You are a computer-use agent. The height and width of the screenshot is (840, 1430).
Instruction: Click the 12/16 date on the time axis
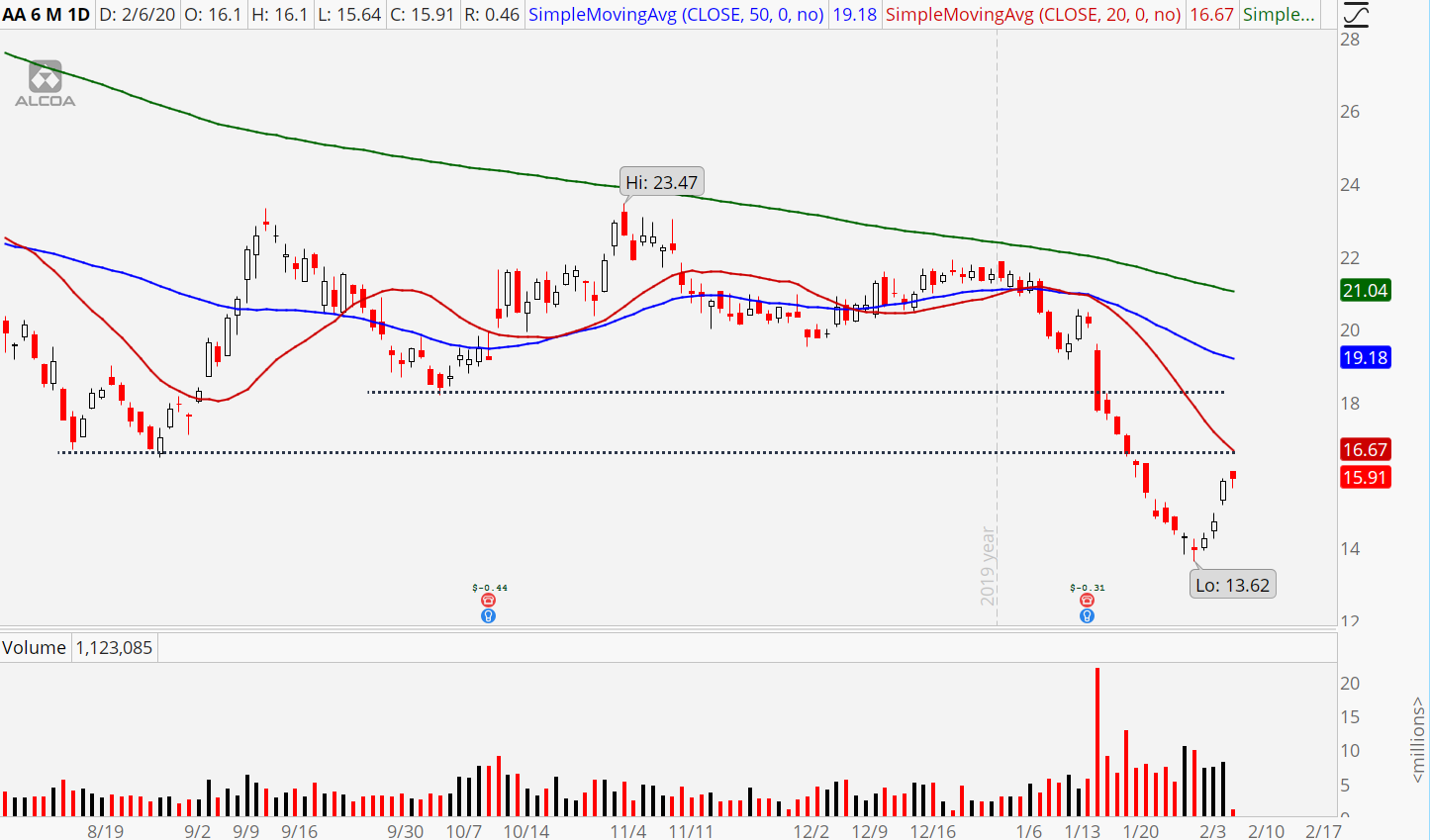click(933, 831)
